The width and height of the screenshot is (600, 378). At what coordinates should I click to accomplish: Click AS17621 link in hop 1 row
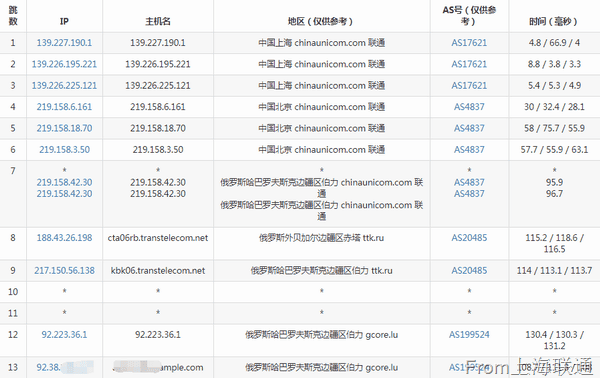[469, 42]
